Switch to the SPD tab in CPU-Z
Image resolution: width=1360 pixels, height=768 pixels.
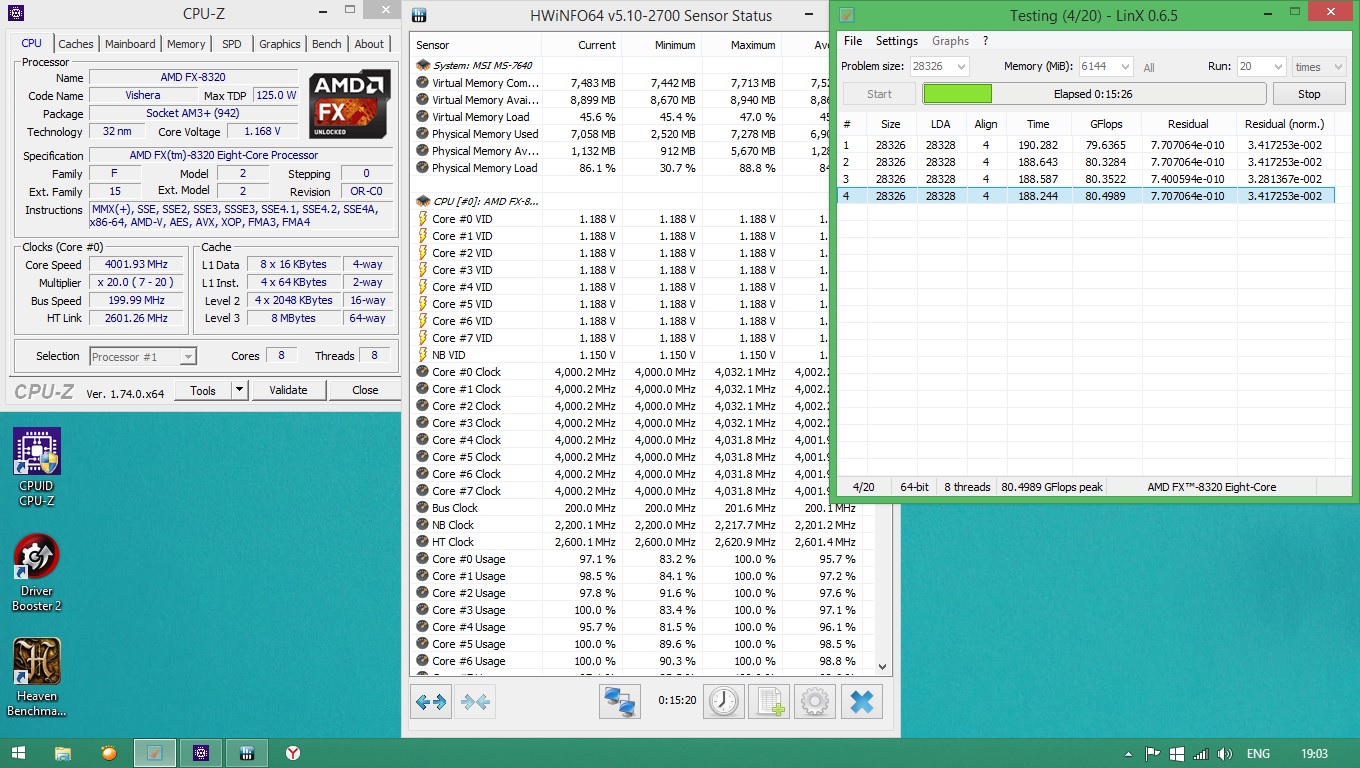pyautogui.click(x=232, y=44)
